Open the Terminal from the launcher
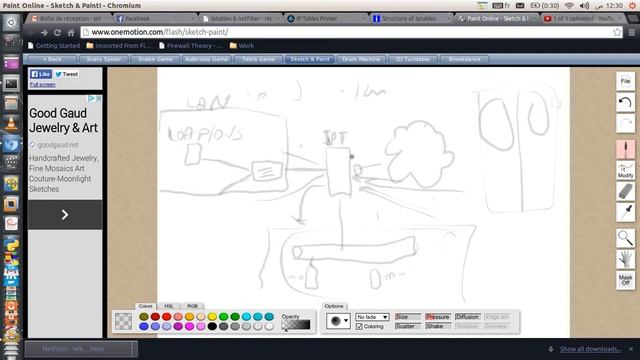Image resolution: width=640 pixels, height=360 pixels. (11, 84)
